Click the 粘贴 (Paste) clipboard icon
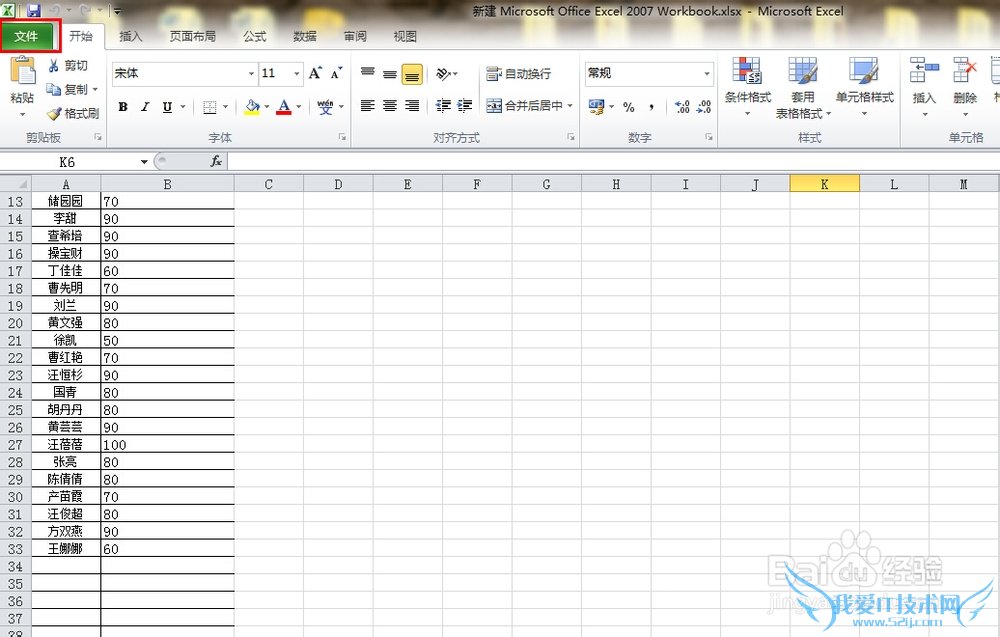This screenshot has width=1000, height=637. coord(22,71)
